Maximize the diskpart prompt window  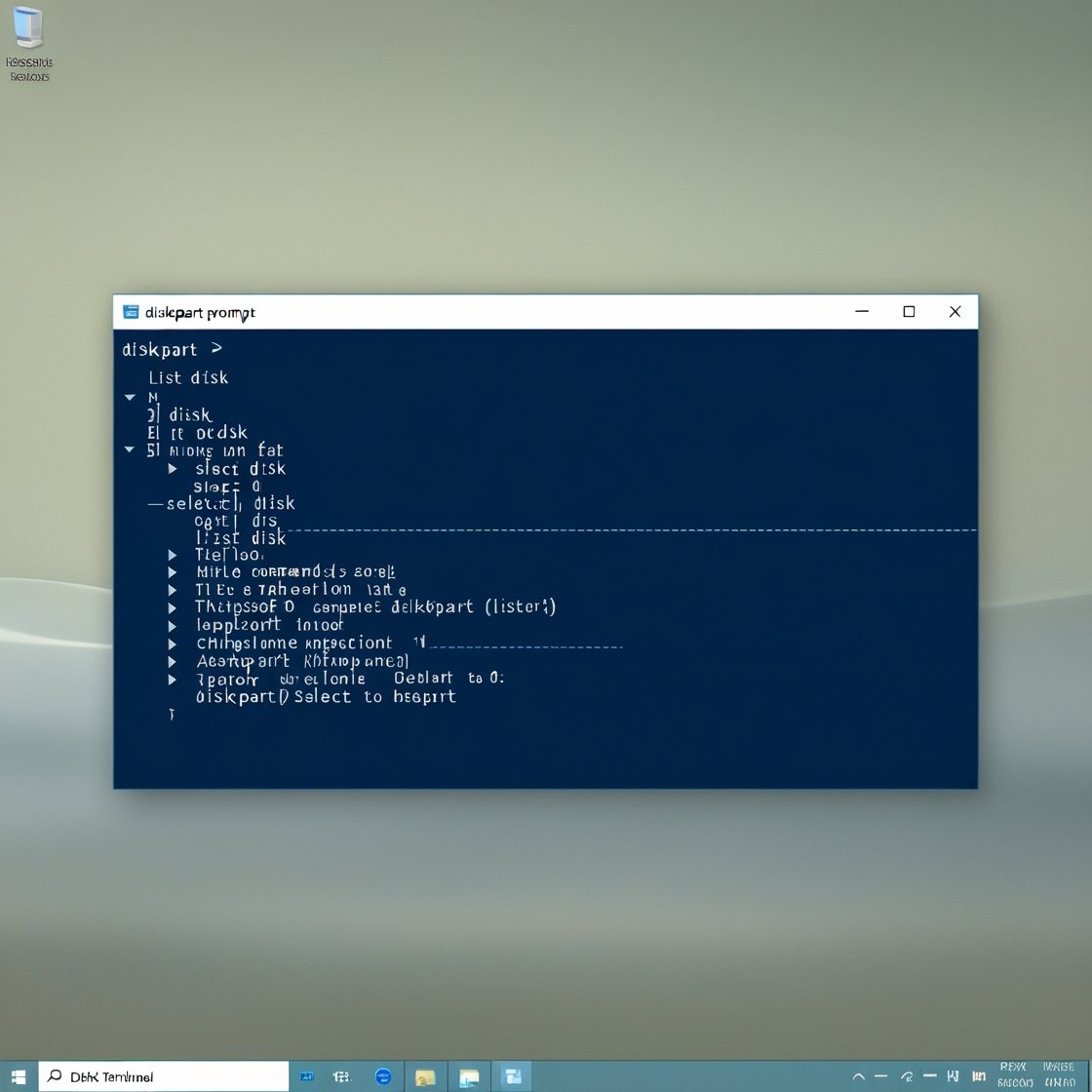(x=909, y=312)
